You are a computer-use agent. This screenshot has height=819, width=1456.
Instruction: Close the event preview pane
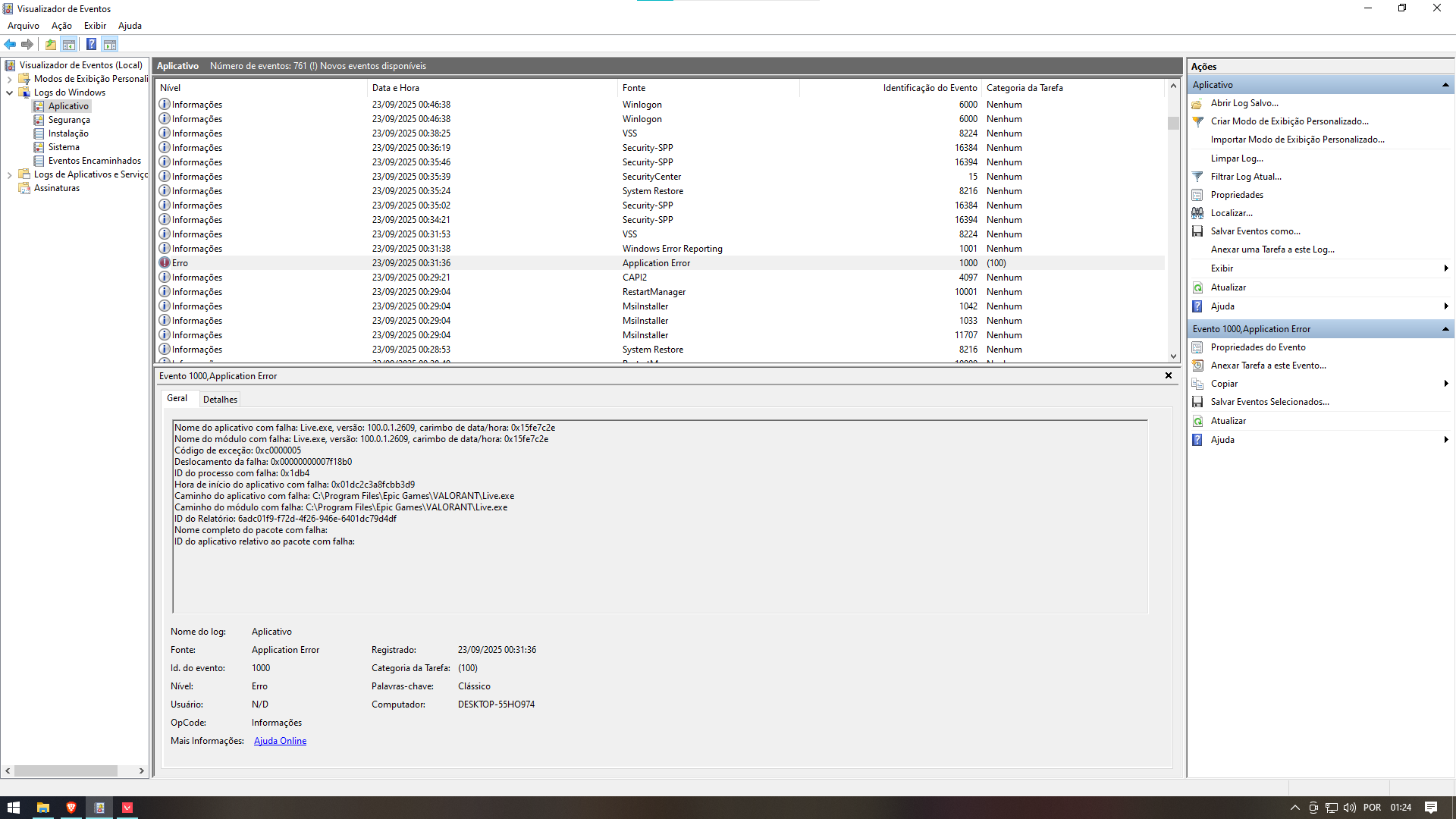tap(1169, 375)
